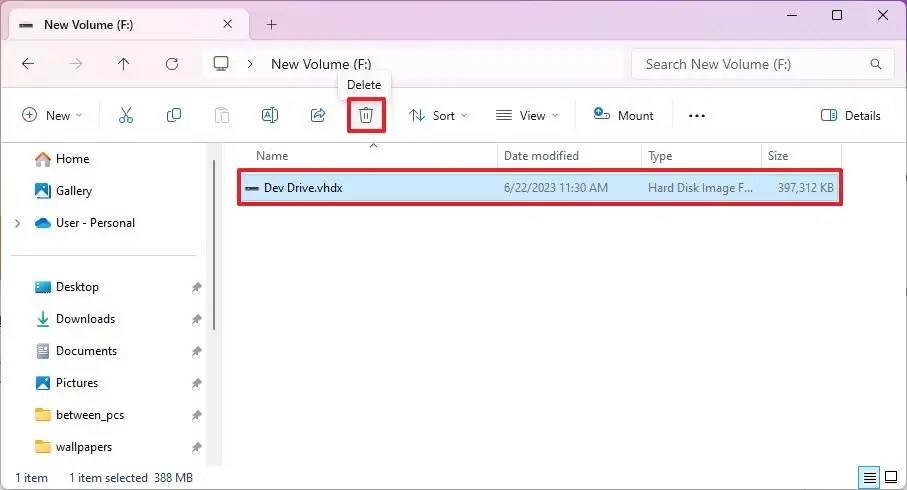Click the Share icon in toolbar
The height and width of the screenshot is (490, 907).
(318, 115)
